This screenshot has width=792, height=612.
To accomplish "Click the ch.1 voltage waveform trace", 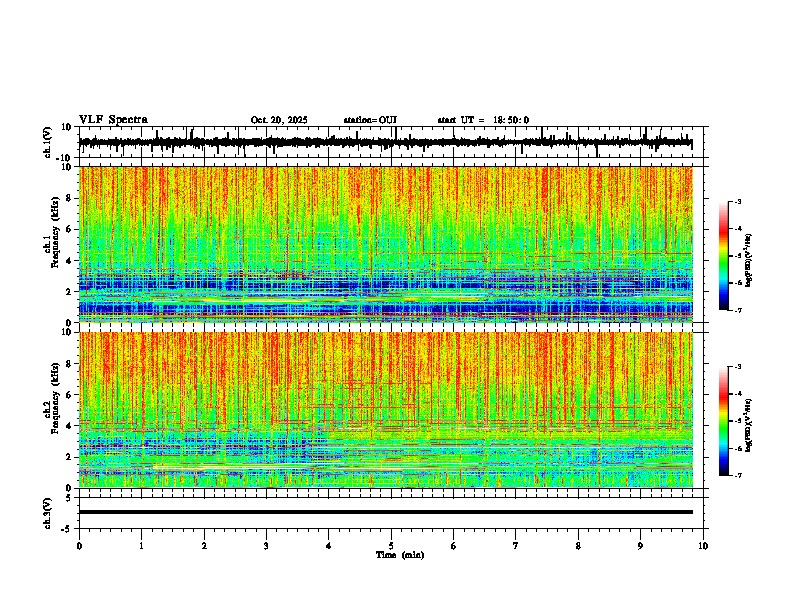I will coord(385,142).
